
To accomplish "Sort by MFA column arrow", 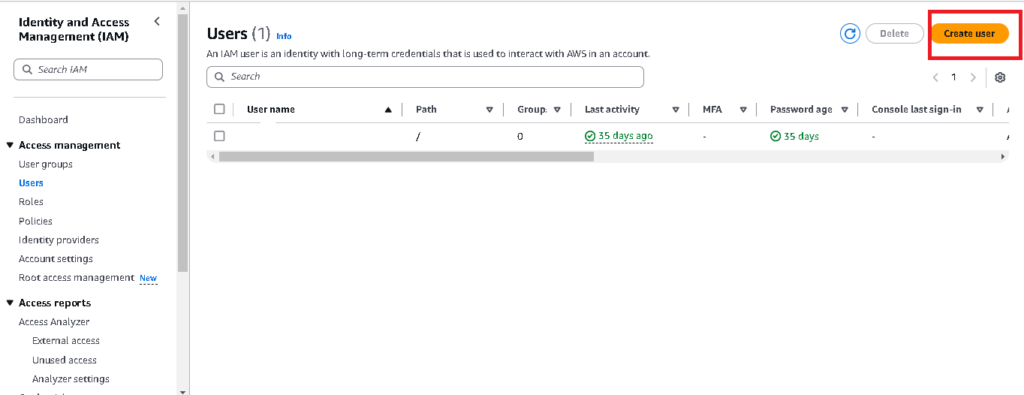I will [x=743, y=110].
